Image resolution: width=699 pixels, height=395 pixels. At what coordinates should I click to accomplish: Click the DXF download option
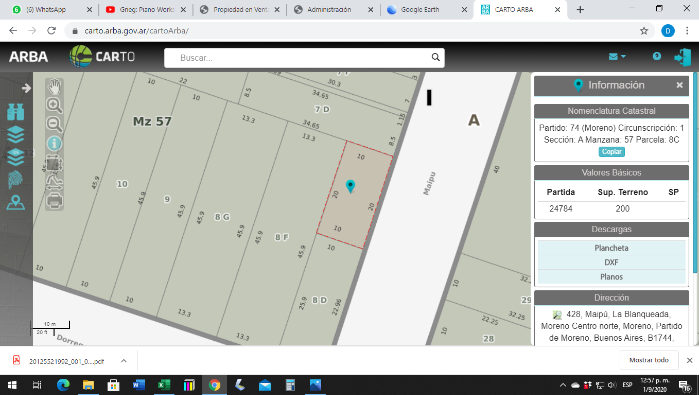tap(611, 262)
